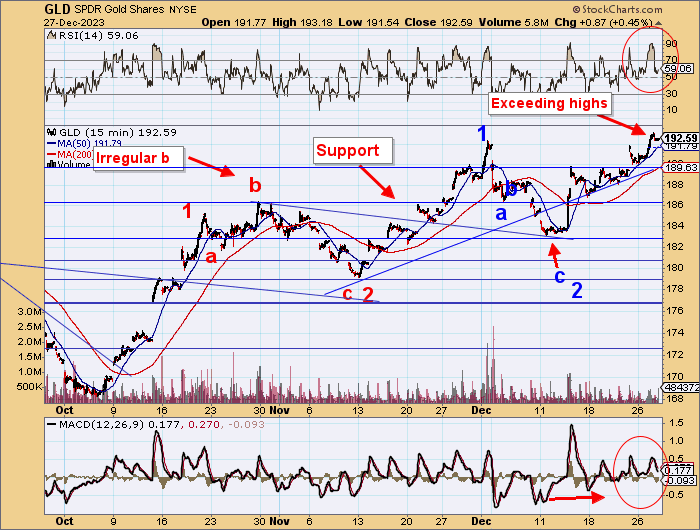Screen dimensions: 700x530
Task: Select the Volume 5.8M value
Action: click(x=513, y=22)
